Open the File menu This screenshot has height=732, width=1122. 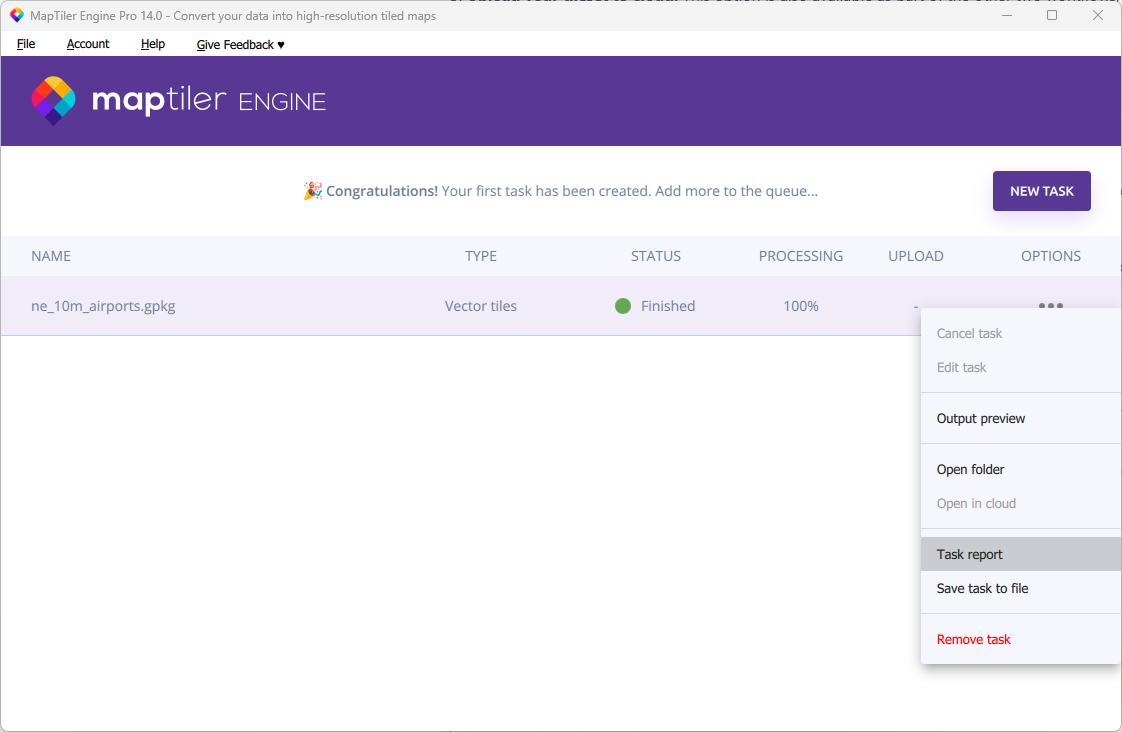pyautogui.click(x=26, y=44)
